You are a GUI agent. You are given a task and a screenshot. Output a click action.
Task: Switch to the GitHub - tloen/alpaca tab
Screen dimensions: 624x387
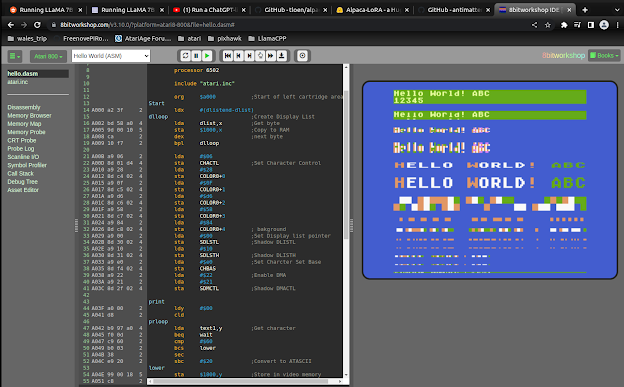click(x=291, y=10)
